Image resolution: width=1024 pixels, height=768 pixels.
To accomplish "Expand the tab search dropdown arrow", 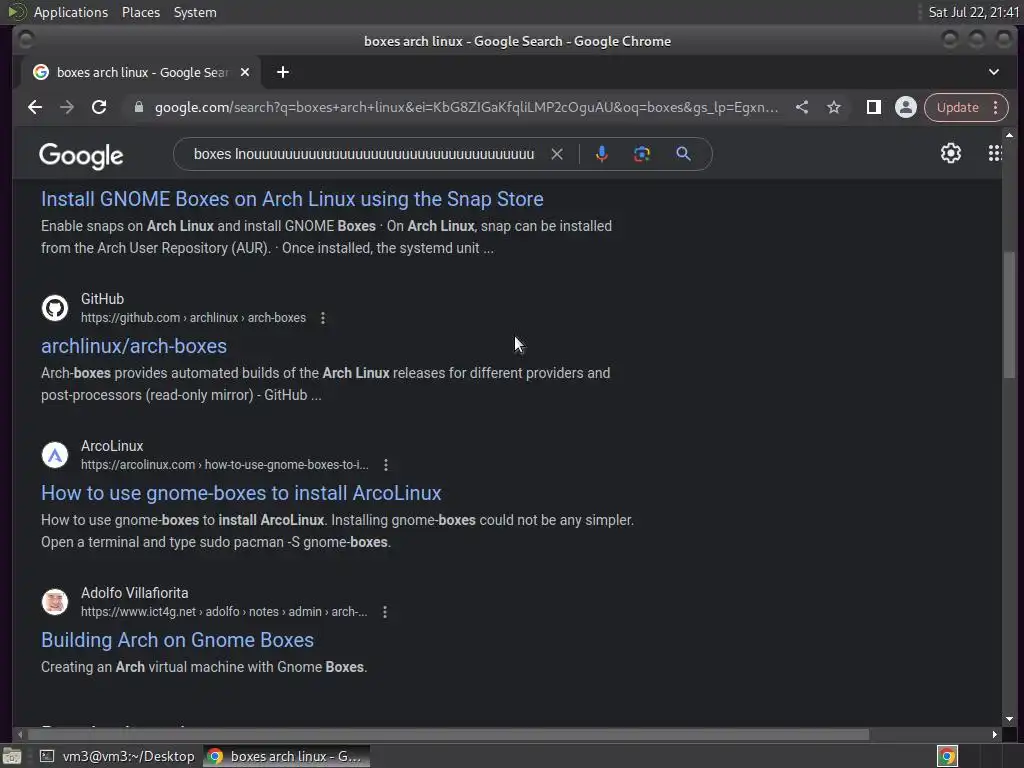I will point(993,72).
